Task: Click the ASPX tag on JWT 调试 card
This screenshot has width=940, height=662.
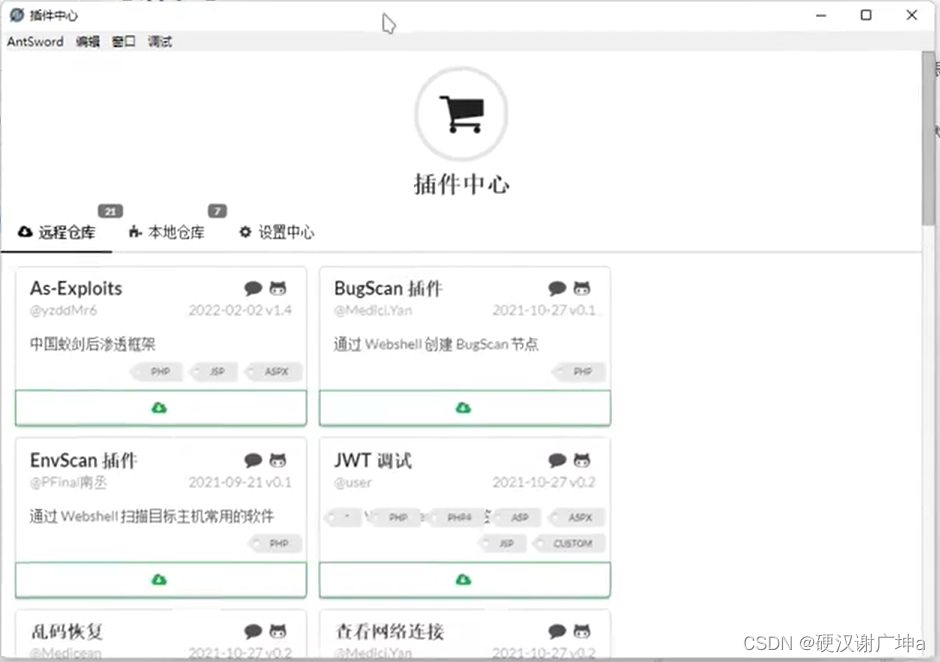Action: (578, 517)
